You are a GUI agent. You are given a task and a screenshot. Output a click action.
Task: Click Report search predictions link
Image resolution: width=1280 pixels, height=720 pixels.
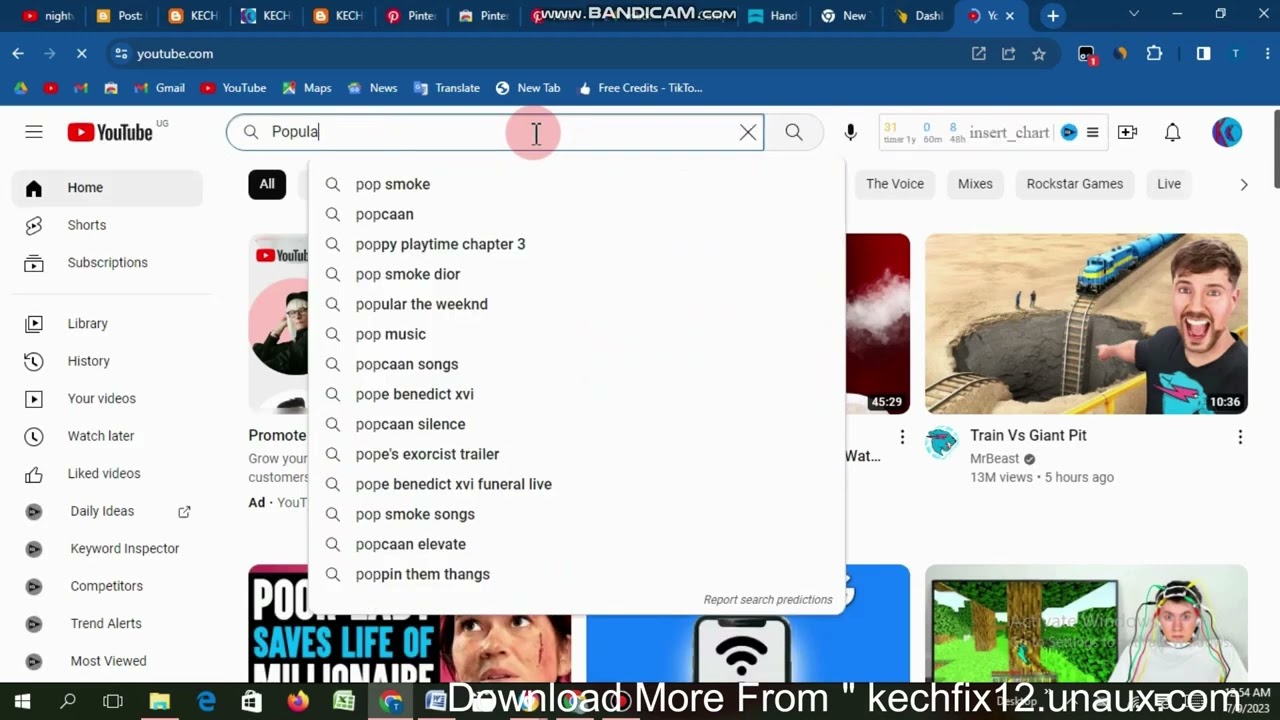tap(768, 600)
